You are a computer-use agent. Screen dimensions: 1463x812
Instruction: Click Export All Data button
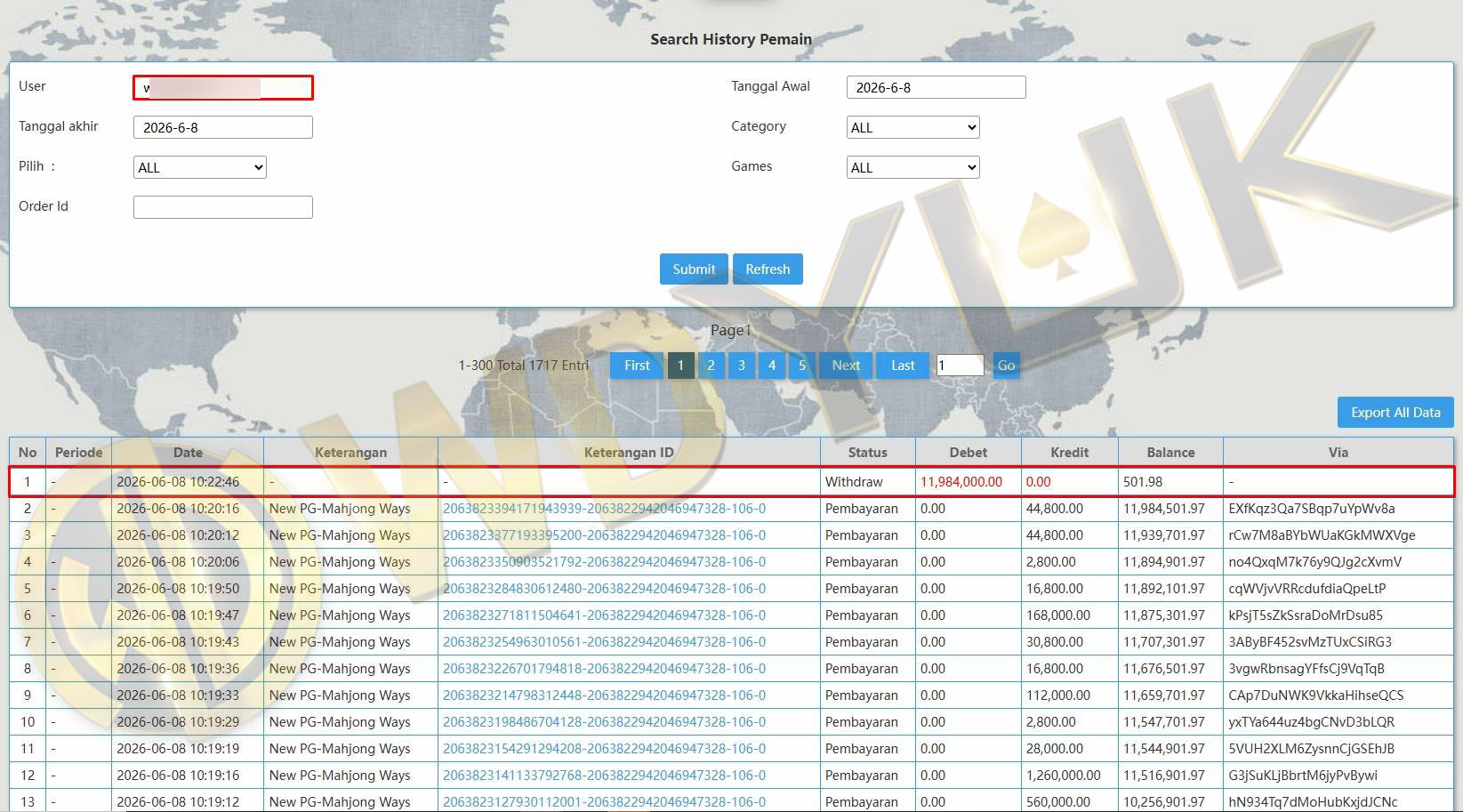1395,413
